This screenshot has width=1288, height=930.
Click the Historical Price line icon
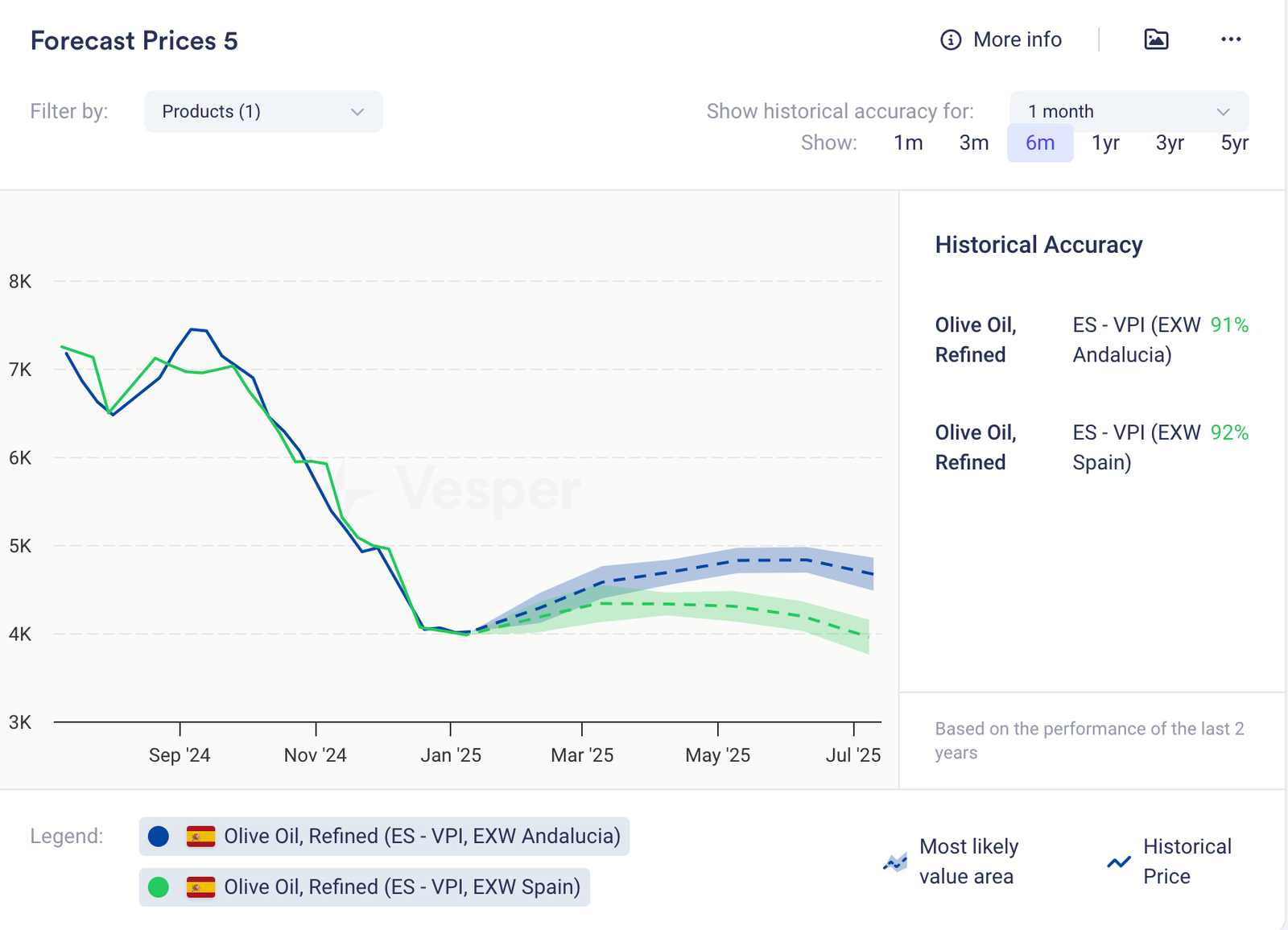click(1119, 862)
